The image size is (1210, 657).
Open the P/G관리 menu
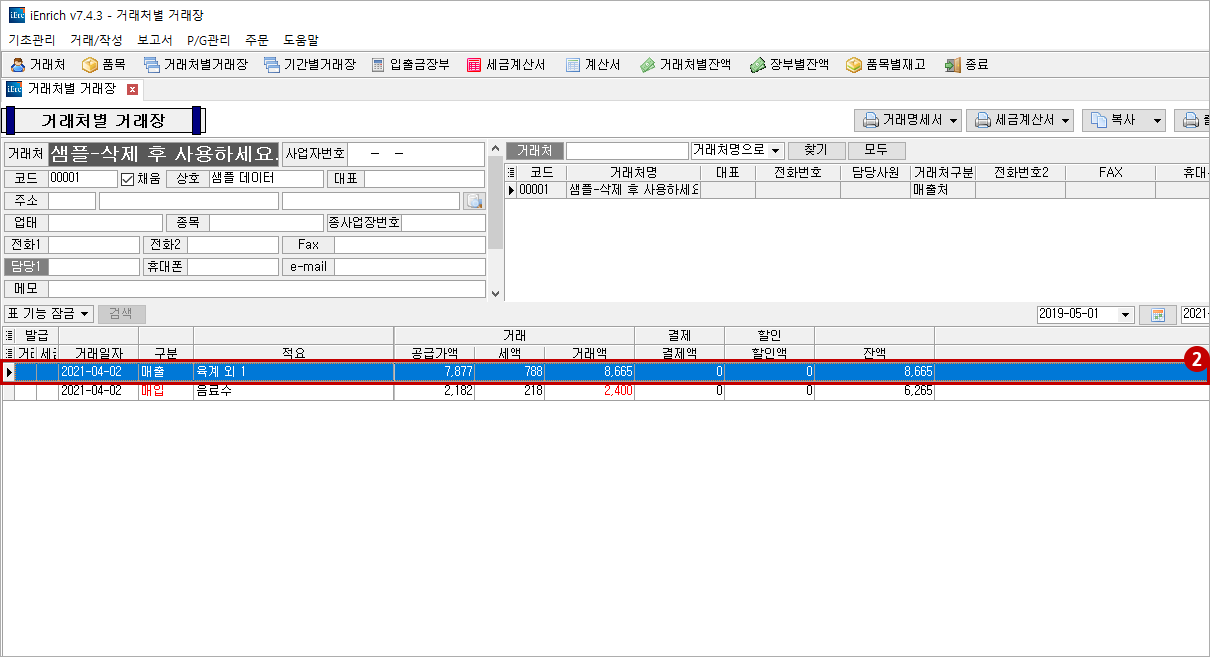pos(208,40)
